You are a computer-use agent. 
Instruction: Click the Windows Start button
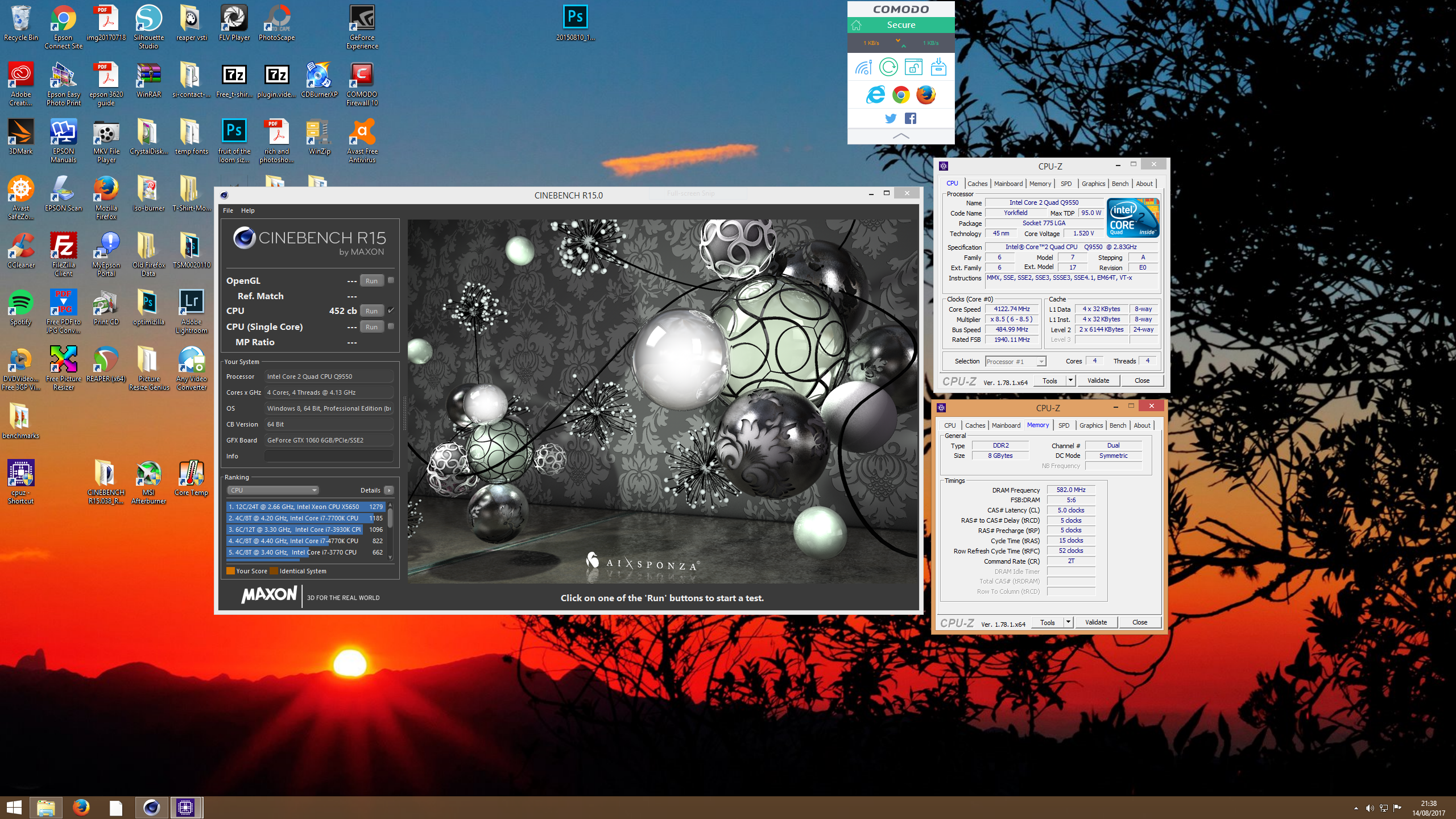coord(14,807)
